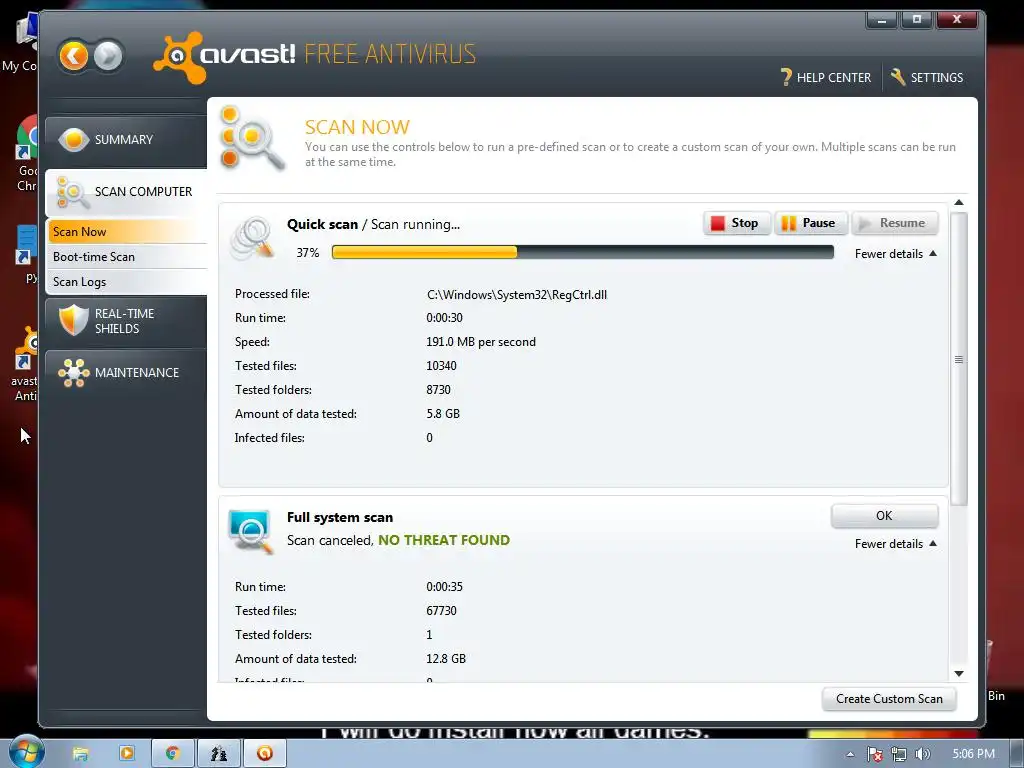
Task: Click the 191.0 MB per second speed value
Action: click(481, 342)
